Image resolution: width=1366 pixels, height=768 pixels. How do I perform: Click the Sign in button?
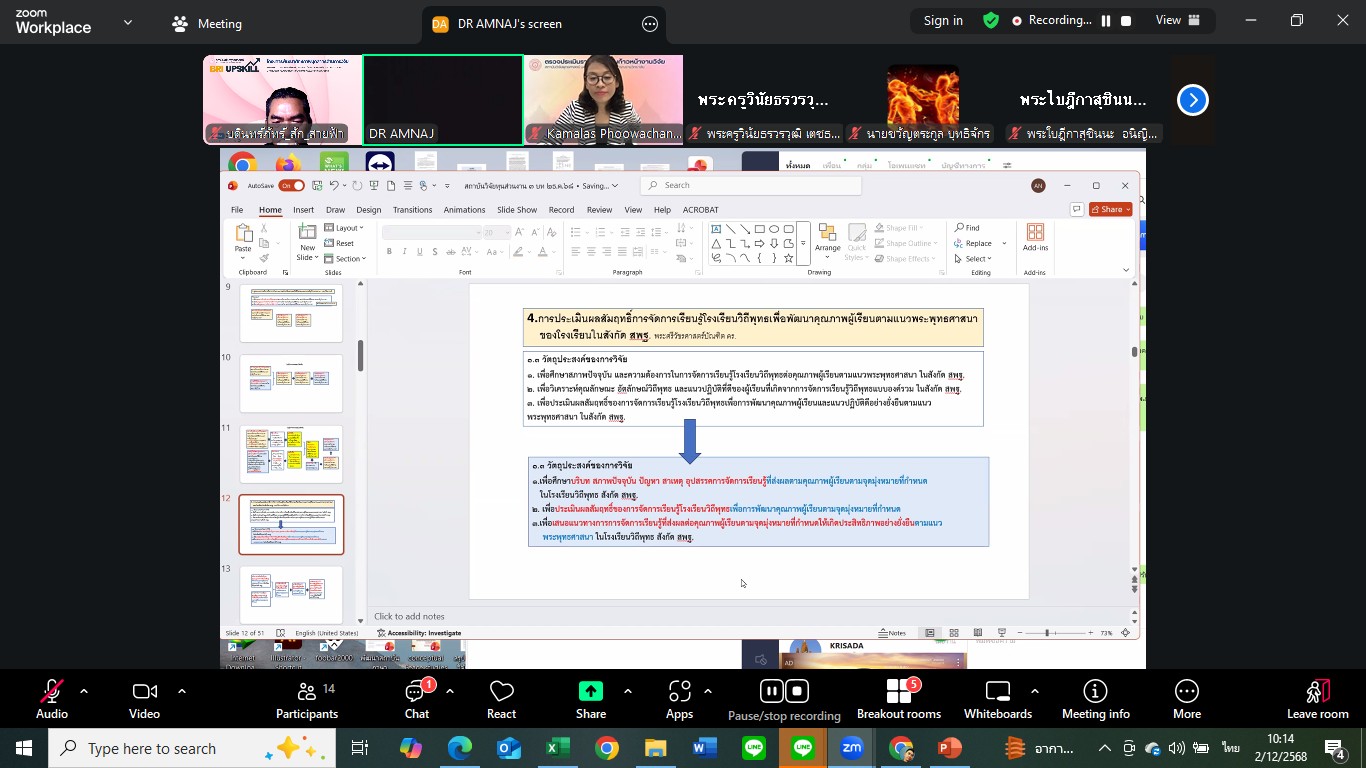(943, 21)
